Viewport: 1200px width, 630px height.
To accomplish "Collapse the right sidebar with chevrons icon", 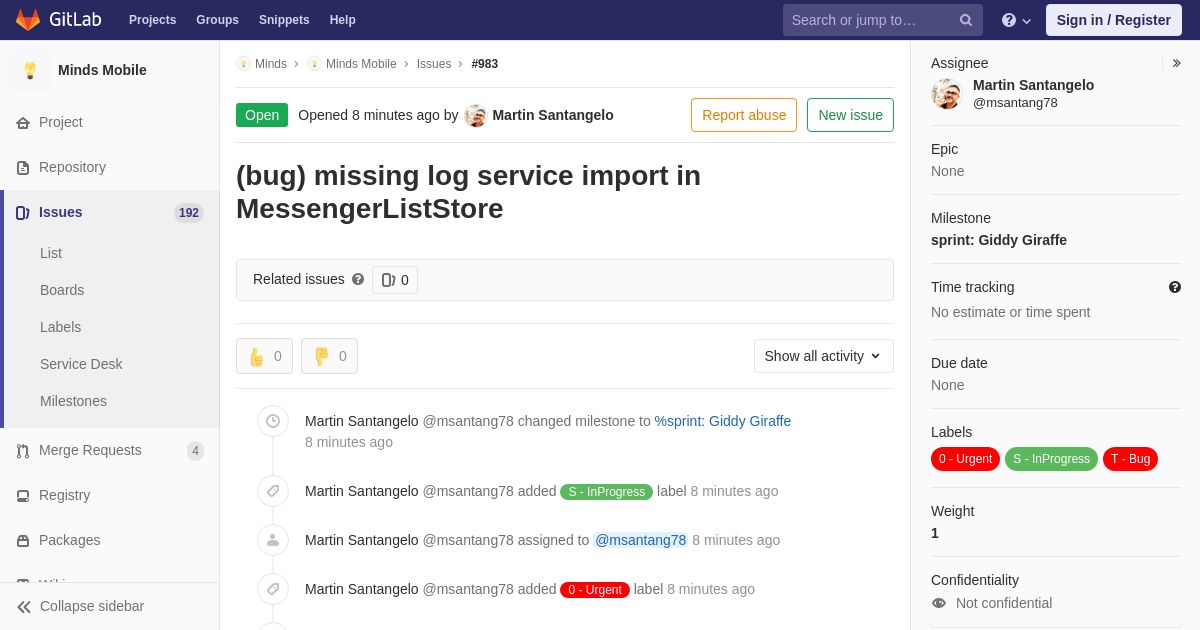I will (1176, 63).
